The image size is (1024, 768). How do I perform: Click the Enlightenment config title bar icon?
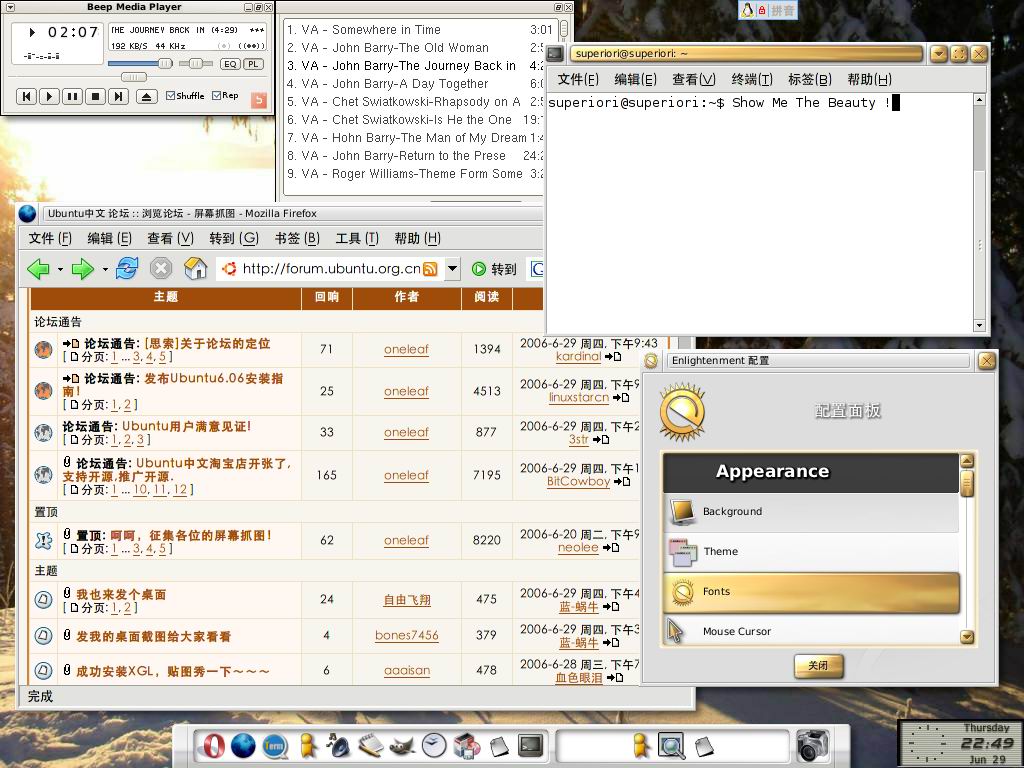[x=651, y=360]
